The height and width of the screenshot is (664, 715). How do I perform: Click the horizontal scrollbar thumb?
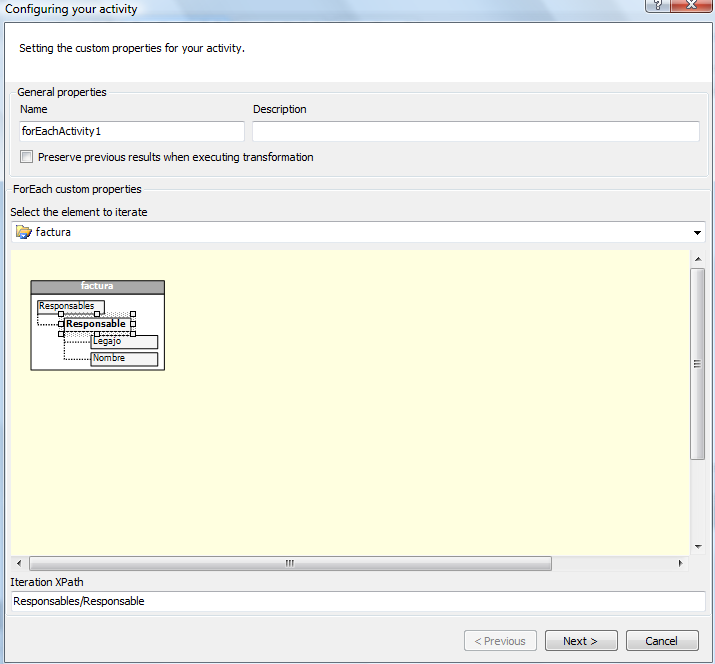pyautogui.click(x=290, y=563)
